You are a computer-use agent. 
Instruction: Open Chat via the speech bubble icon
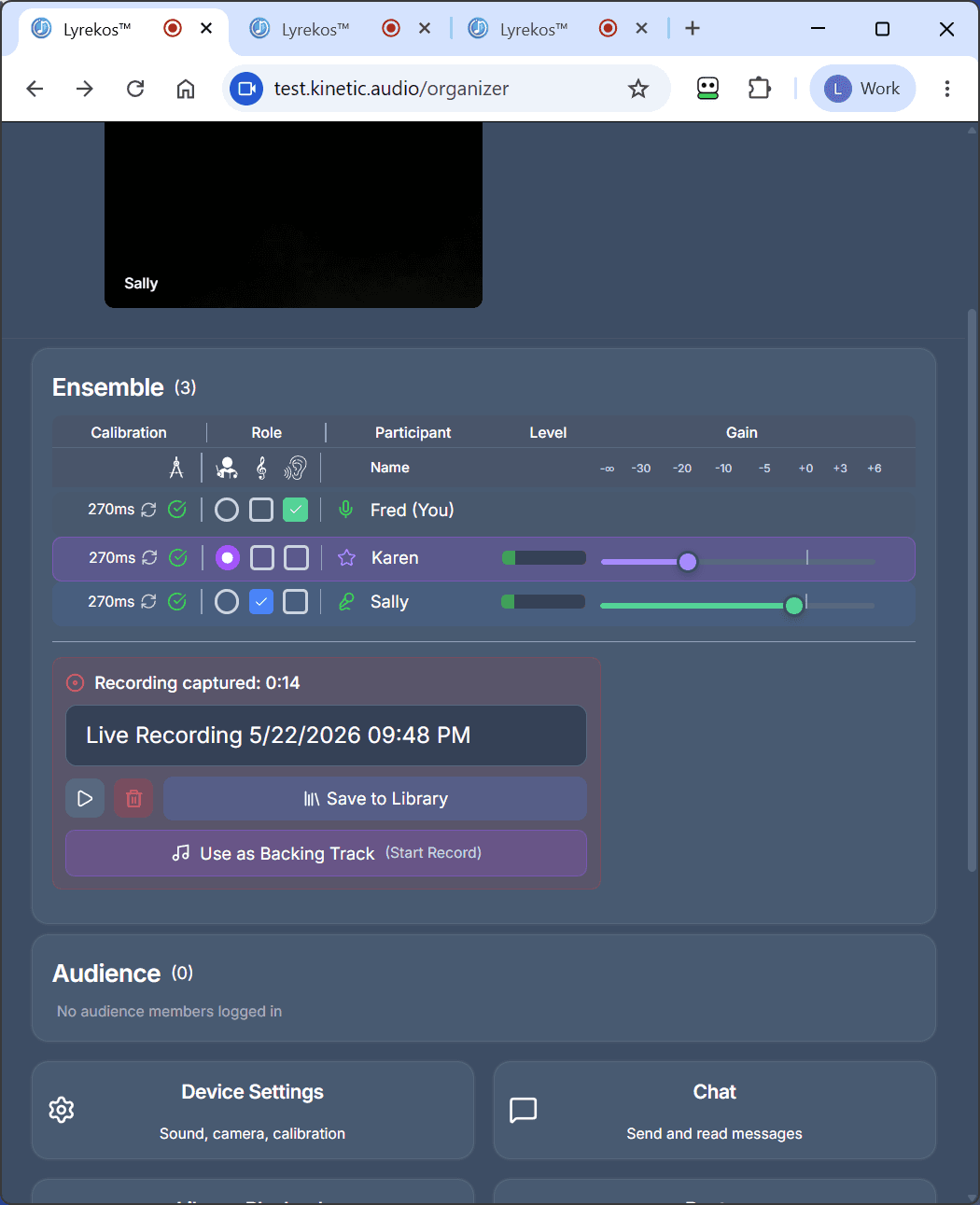click(523, 1110)
